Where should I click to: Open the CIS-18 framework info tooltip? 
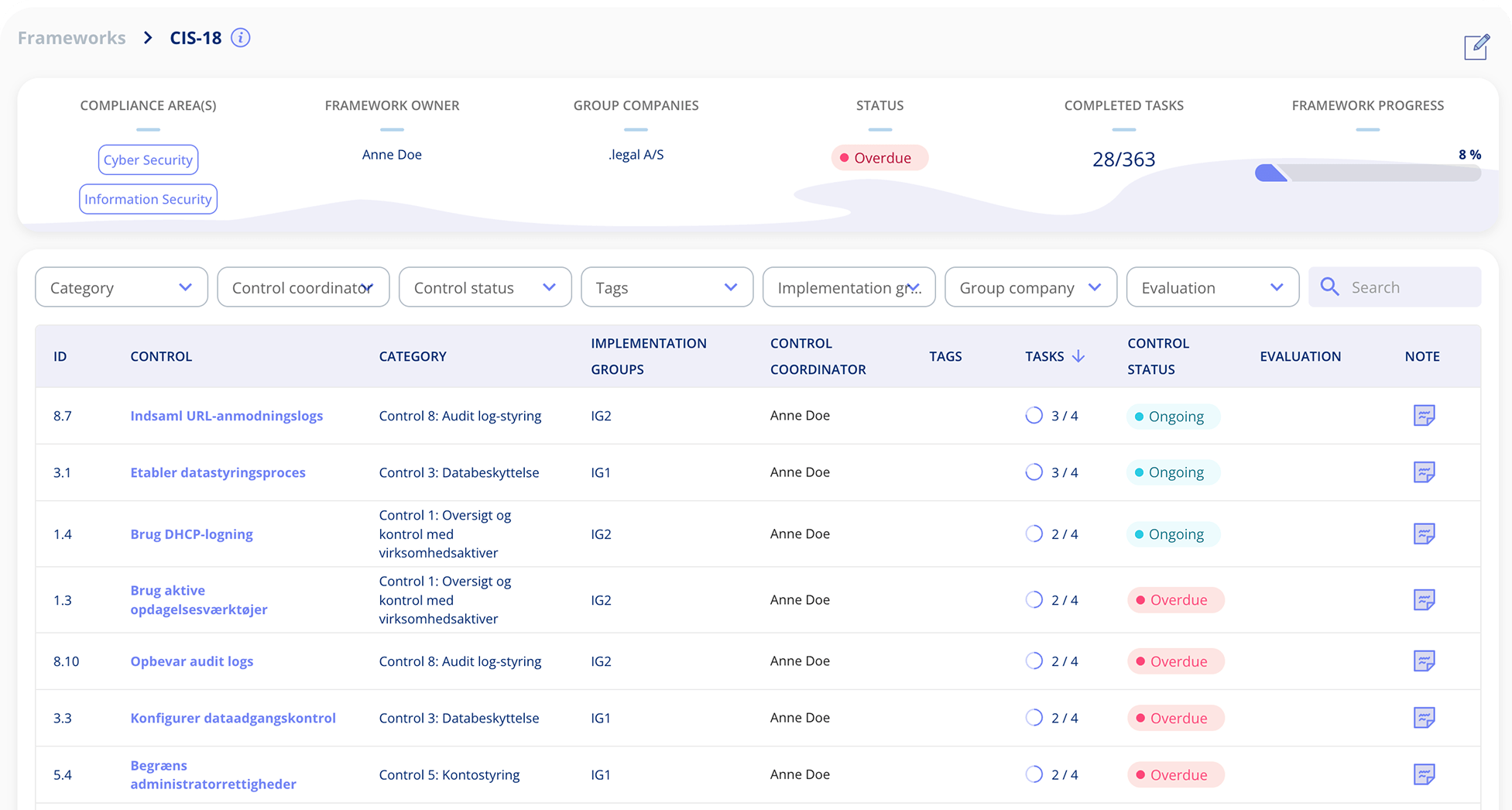[x=240, y=37]
